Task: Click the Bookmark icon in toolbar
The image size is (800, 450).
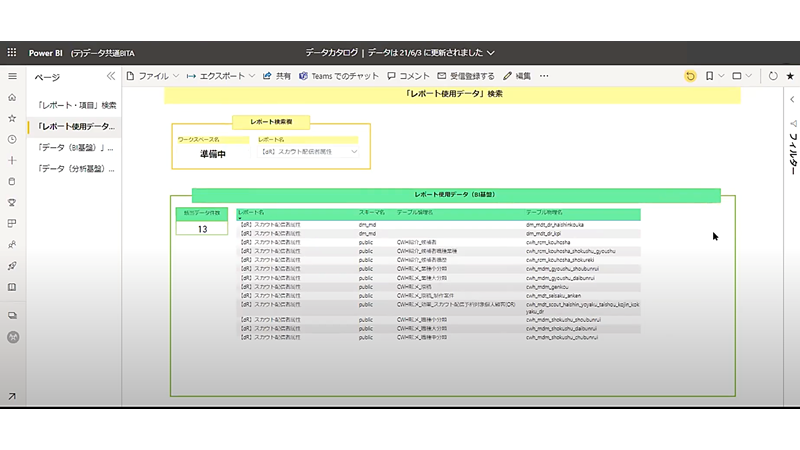Action: pyautogui.click(x=709, y=76)
